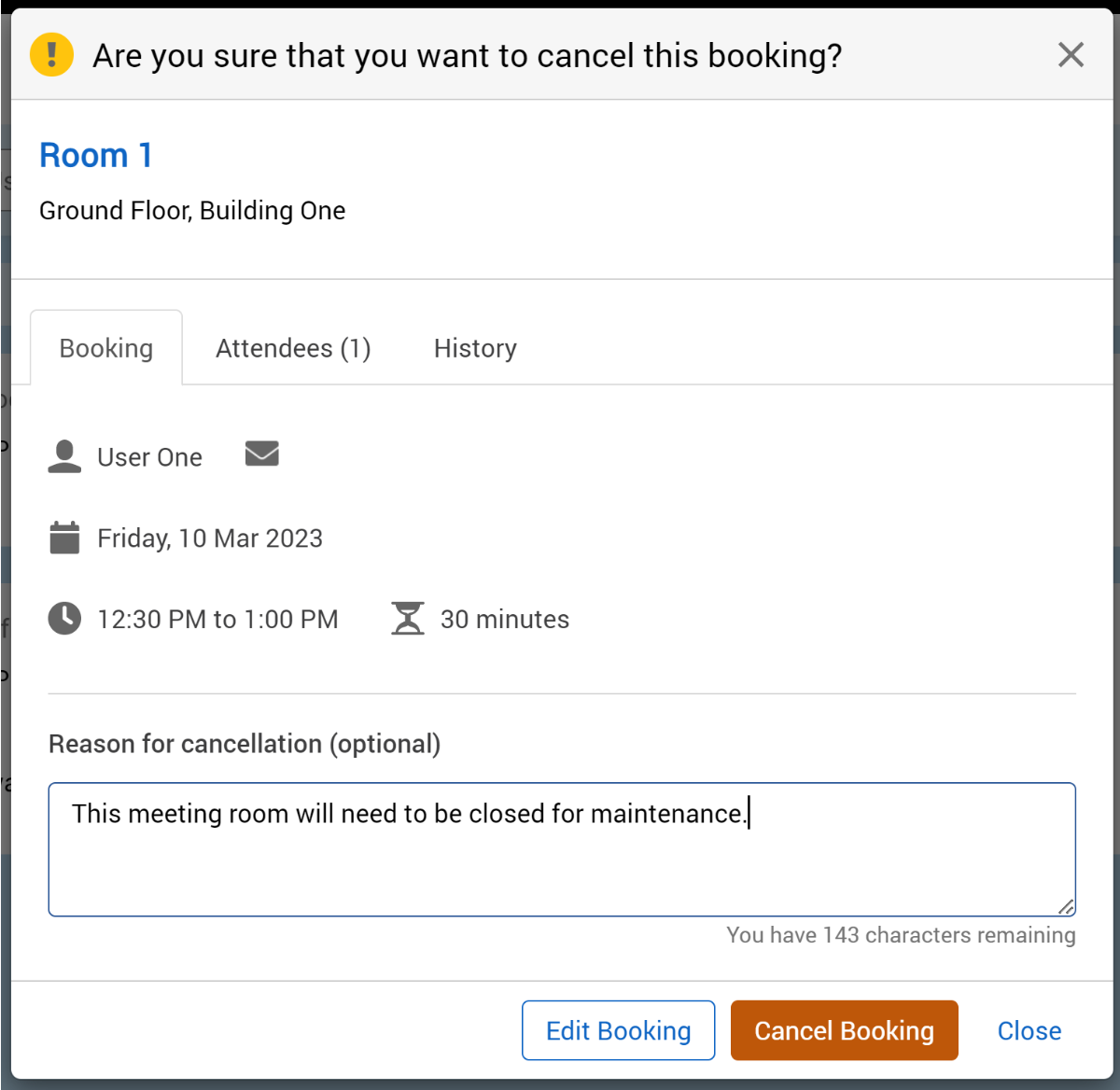The width and height of the screenshot is (1120, 1090).
Task: Click the 12:30 PM to 1:00 PM time text
Action: [x=217, y=620]
